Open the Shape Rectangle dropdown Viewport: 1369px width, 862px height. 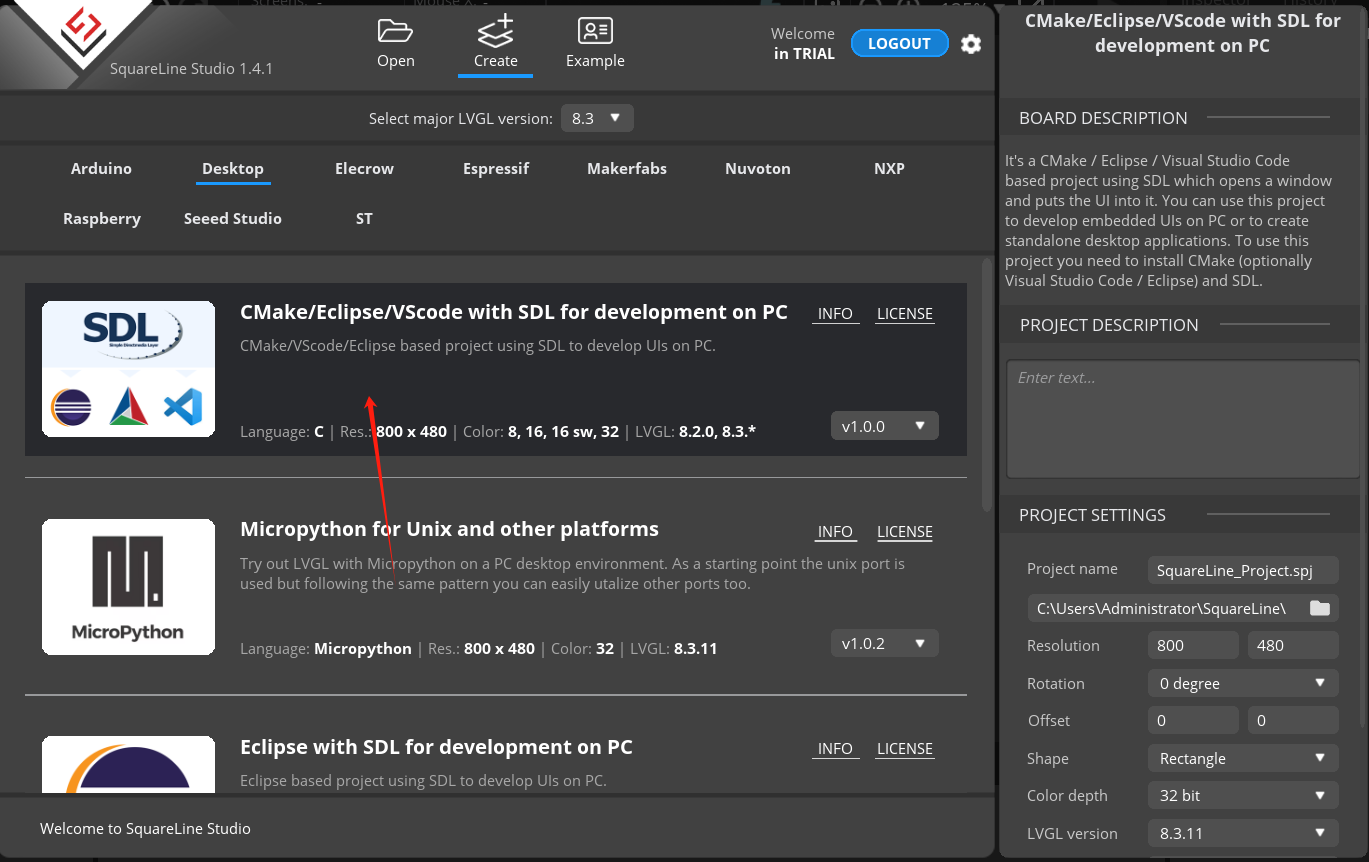pyautogui.click(x=1243, y=758)
